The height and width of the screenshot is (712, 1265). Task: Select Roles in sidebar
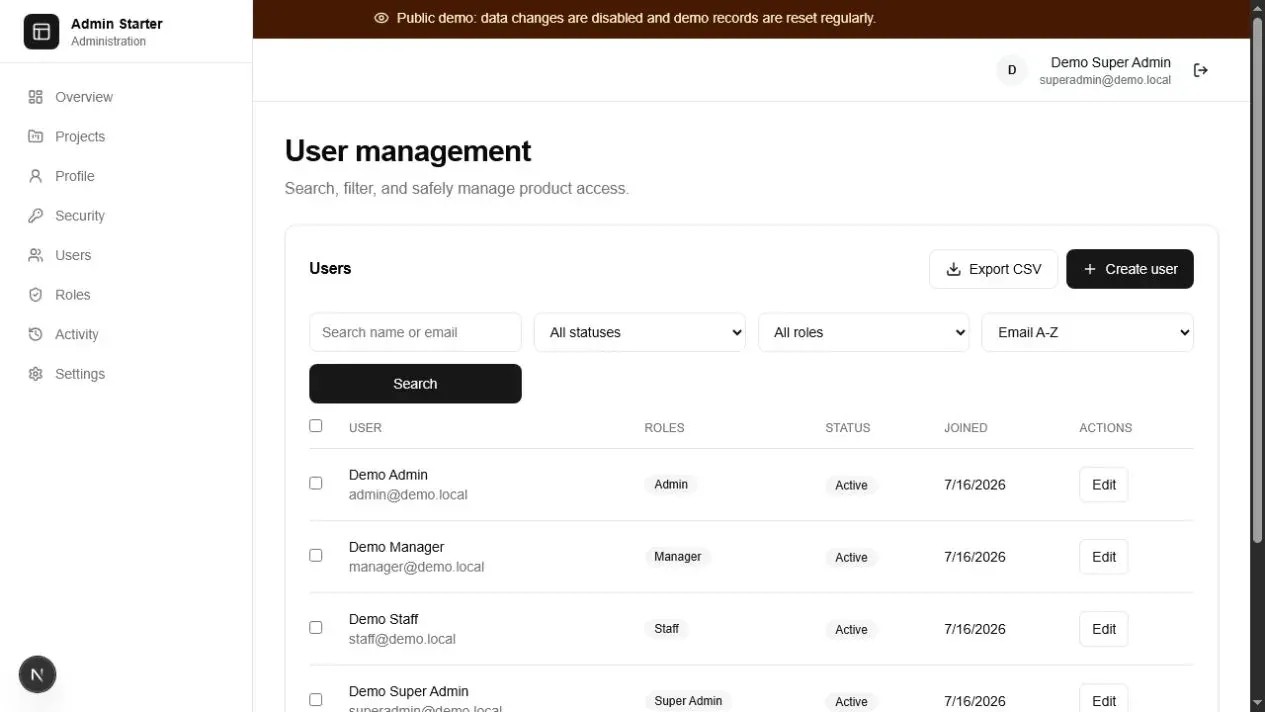[126, 295]
